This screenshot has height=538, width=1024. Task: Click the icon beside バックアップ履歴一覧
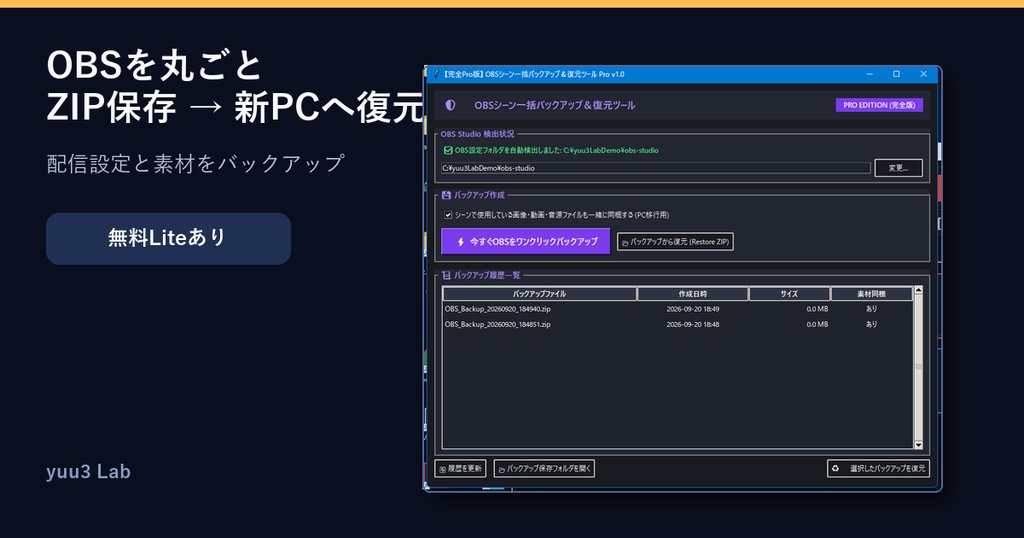(447, 276)
